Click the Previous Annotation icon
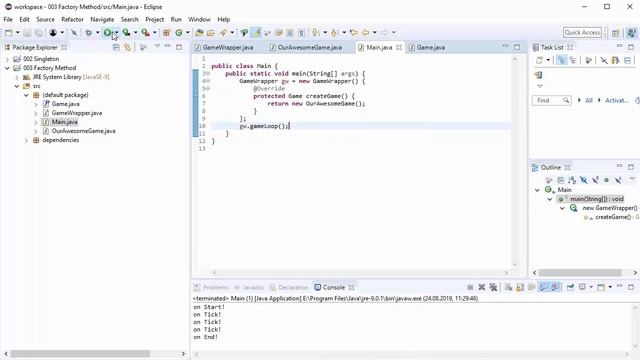Screen dimensions: 640x360 [335, 33]
